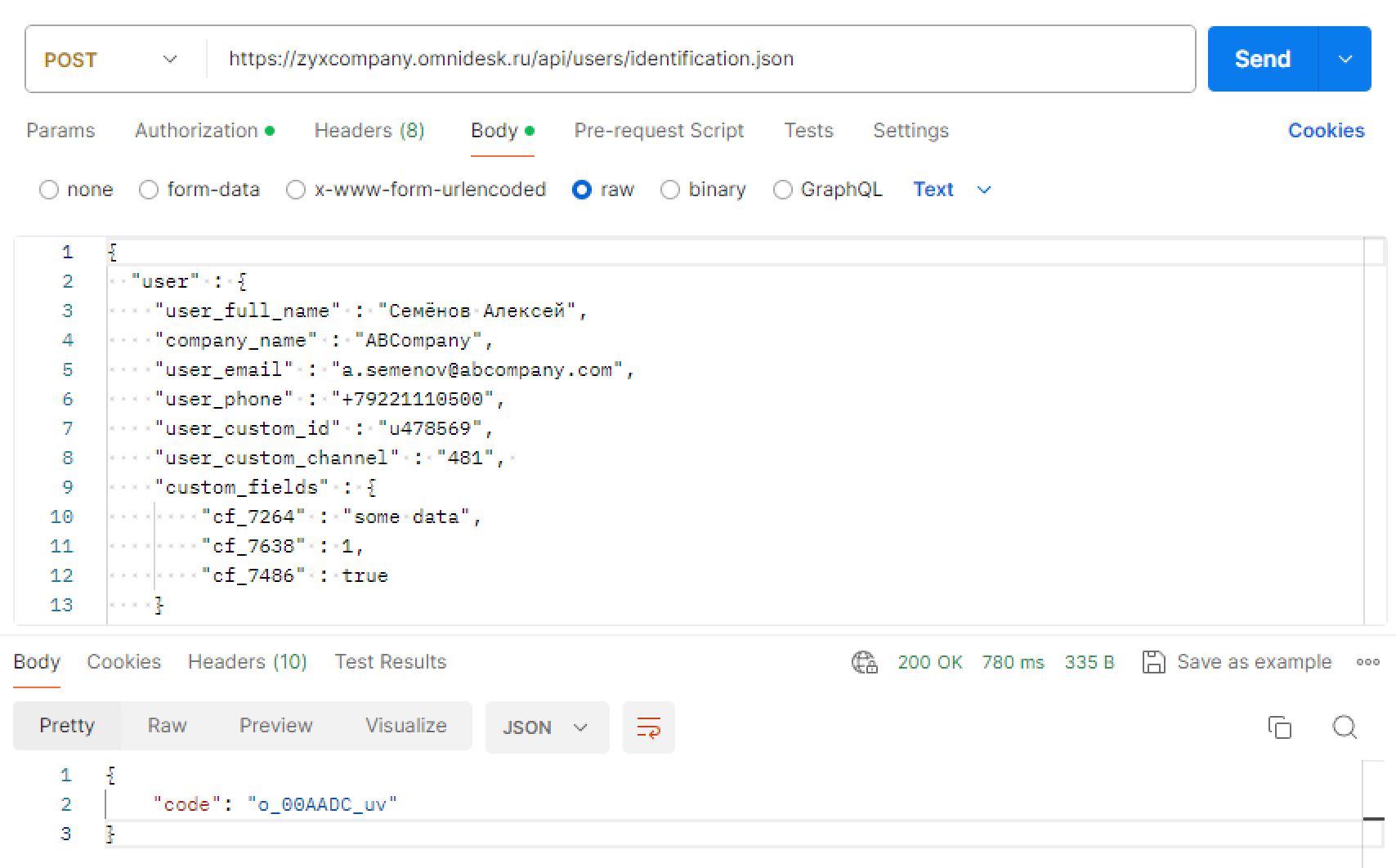
Task: Open the Settings tab
Action: [x=911, y=131]
